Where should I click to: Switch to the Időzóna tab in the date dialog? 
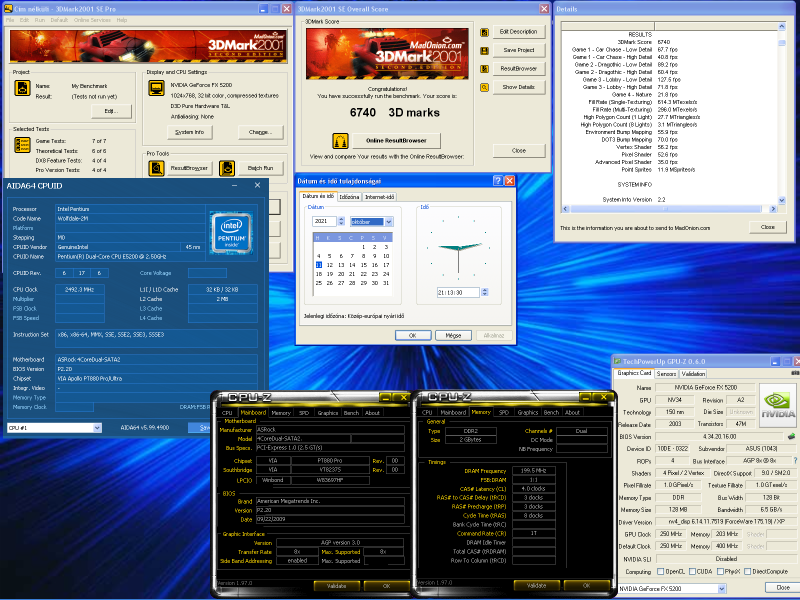tap(349, 197)
